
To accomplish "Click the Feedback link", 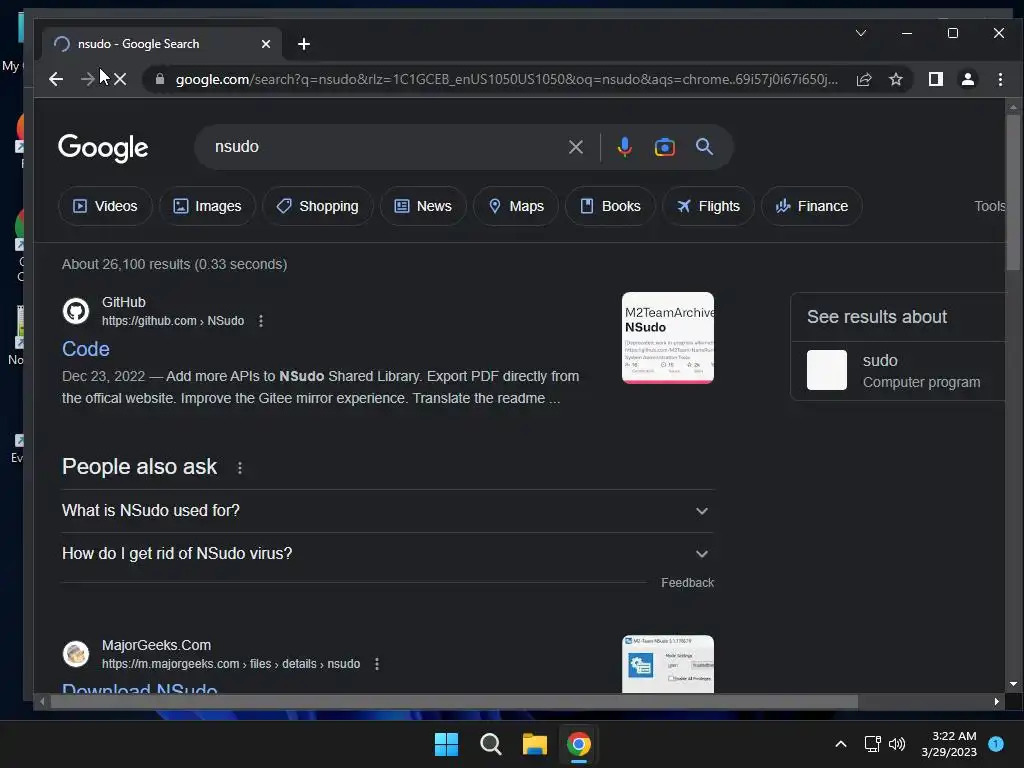I will [x=687, y=583].
